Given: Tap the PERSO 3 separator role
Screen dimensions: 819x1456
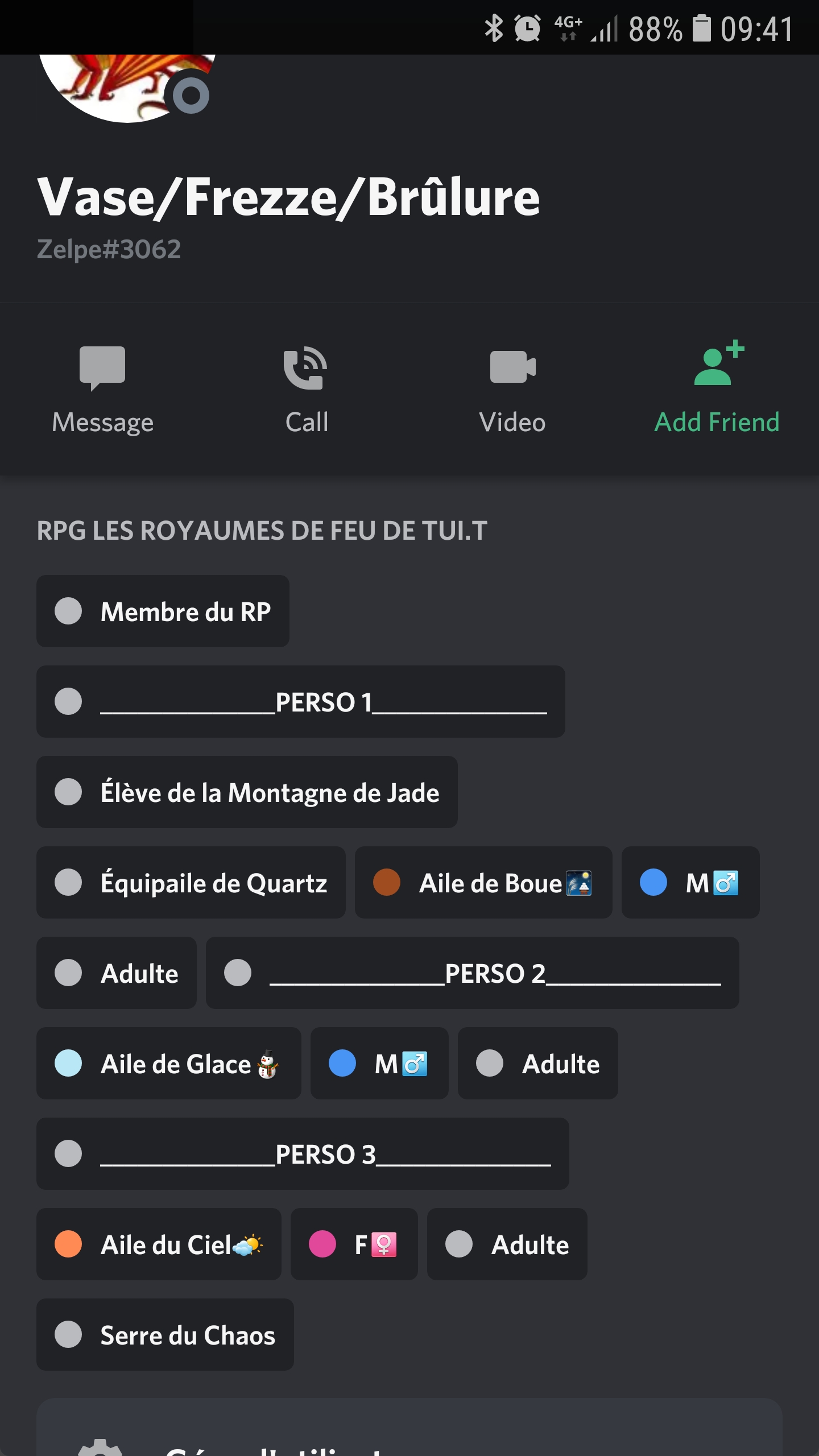Looking at the screenshot, I should tap(303, 1154).
